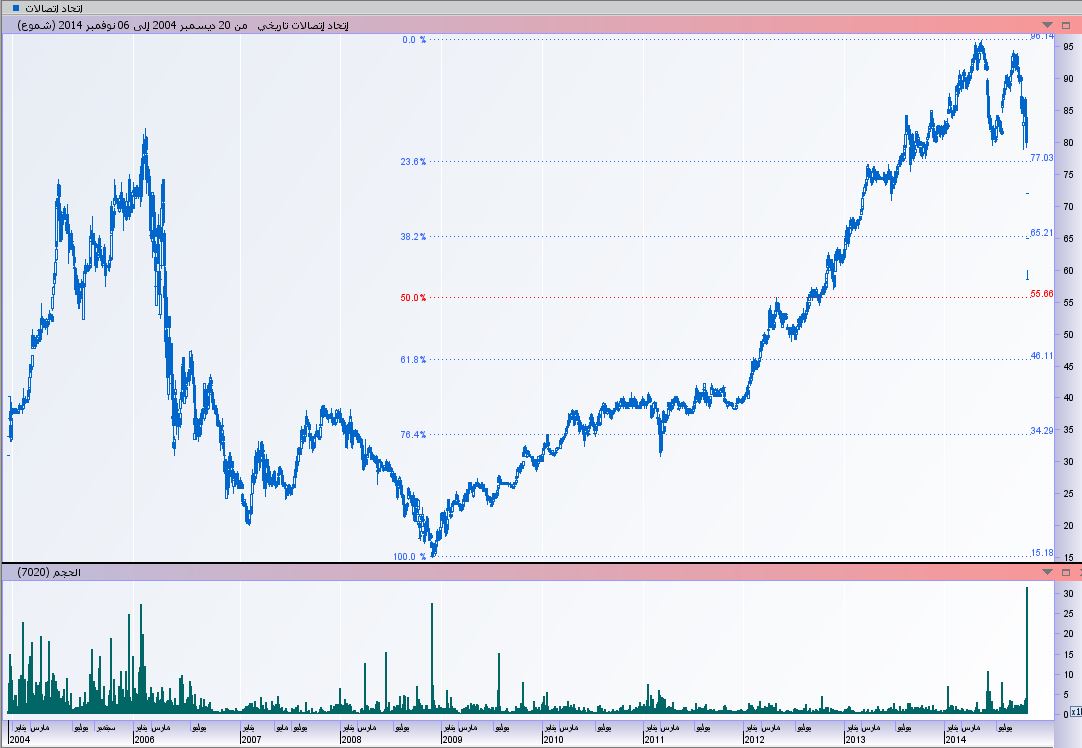Click the blue square icon beside إتحاد إتصالات
The width and height of the screenshot is (1082, 748).
coord(15,8)
